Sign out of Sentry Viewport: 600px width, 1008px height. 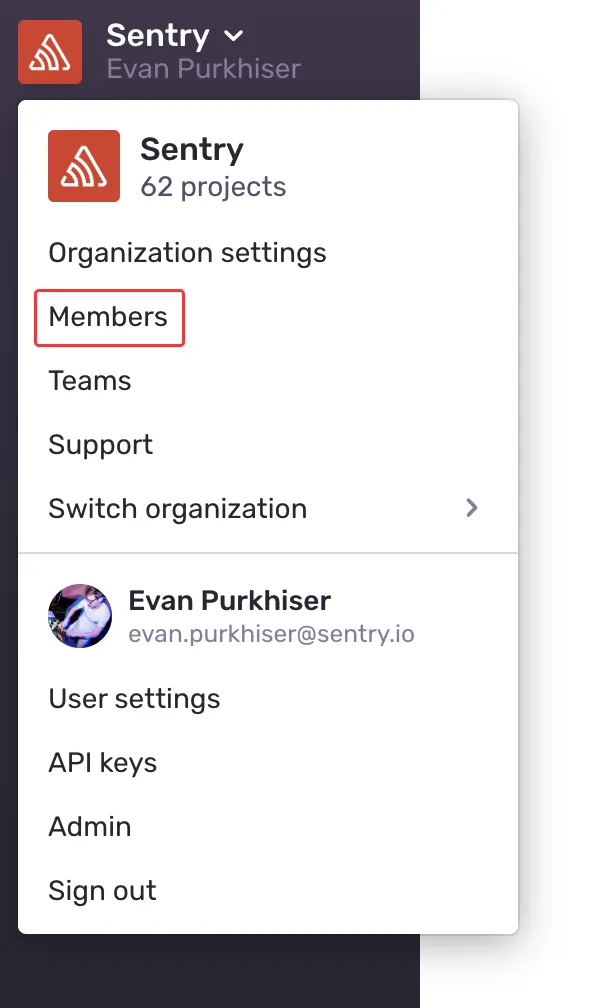[x=102, y=891]
